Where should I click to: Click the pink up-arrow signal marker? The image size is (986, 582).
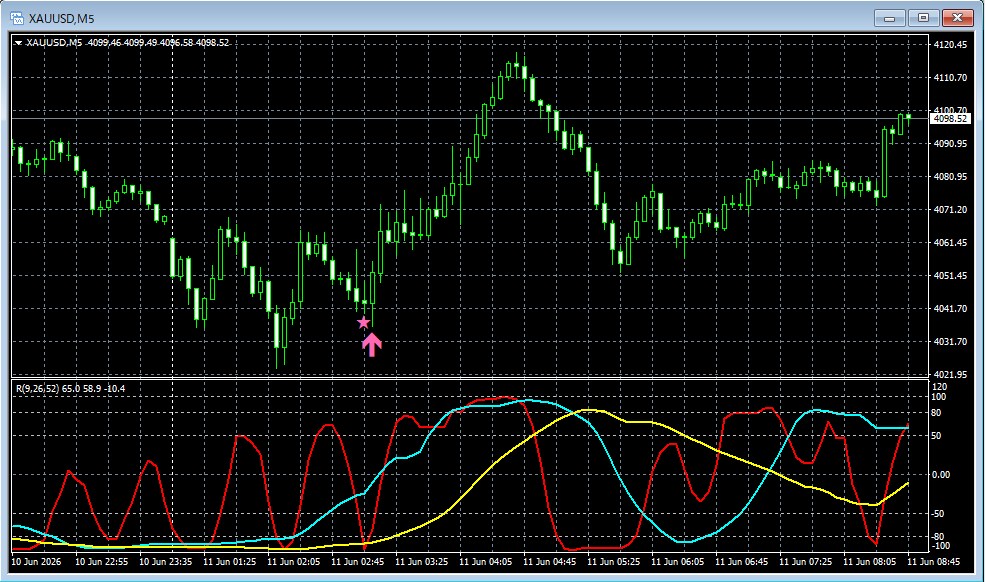click(x=372, y=345)
